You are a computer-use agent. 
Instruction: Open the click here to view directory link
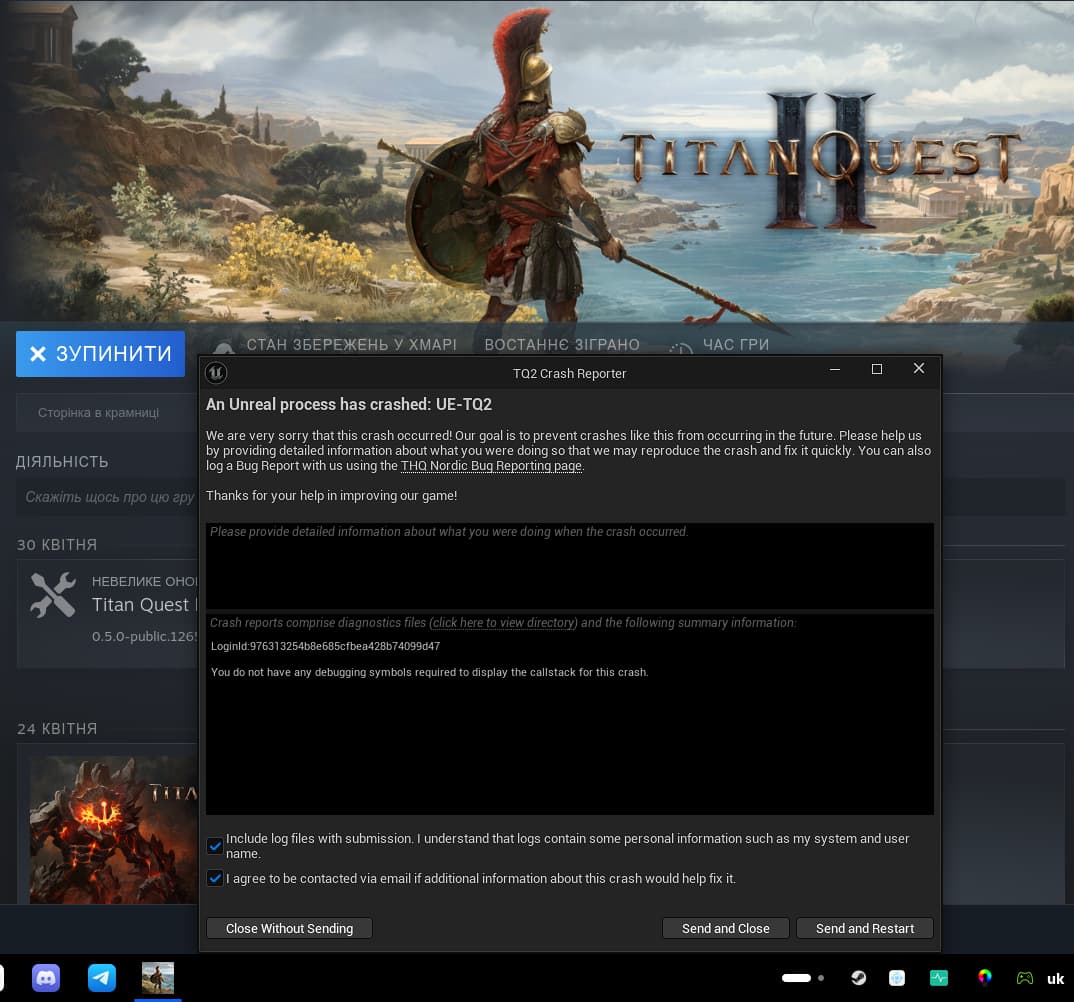coord(503,623)
